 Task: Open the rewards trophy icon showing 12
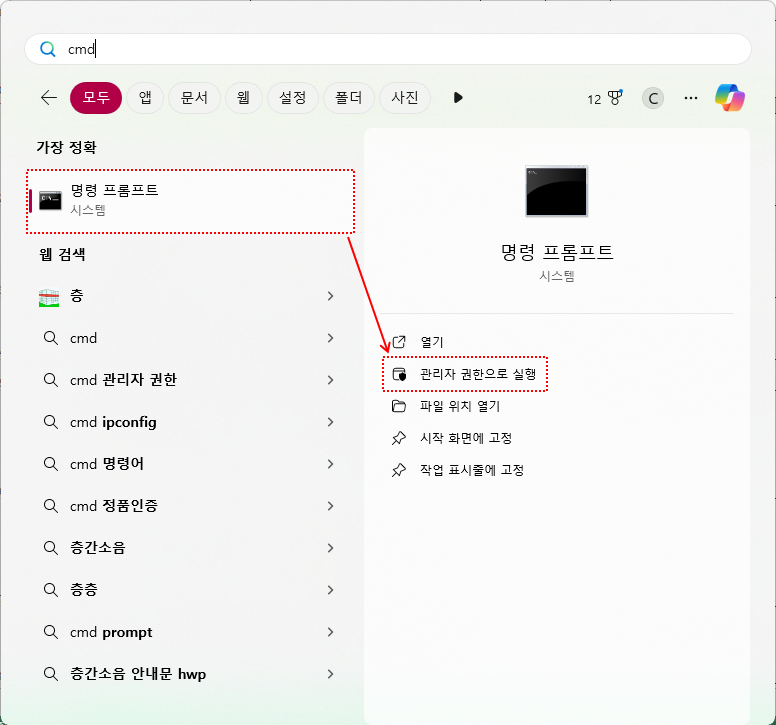click(605, 98)
